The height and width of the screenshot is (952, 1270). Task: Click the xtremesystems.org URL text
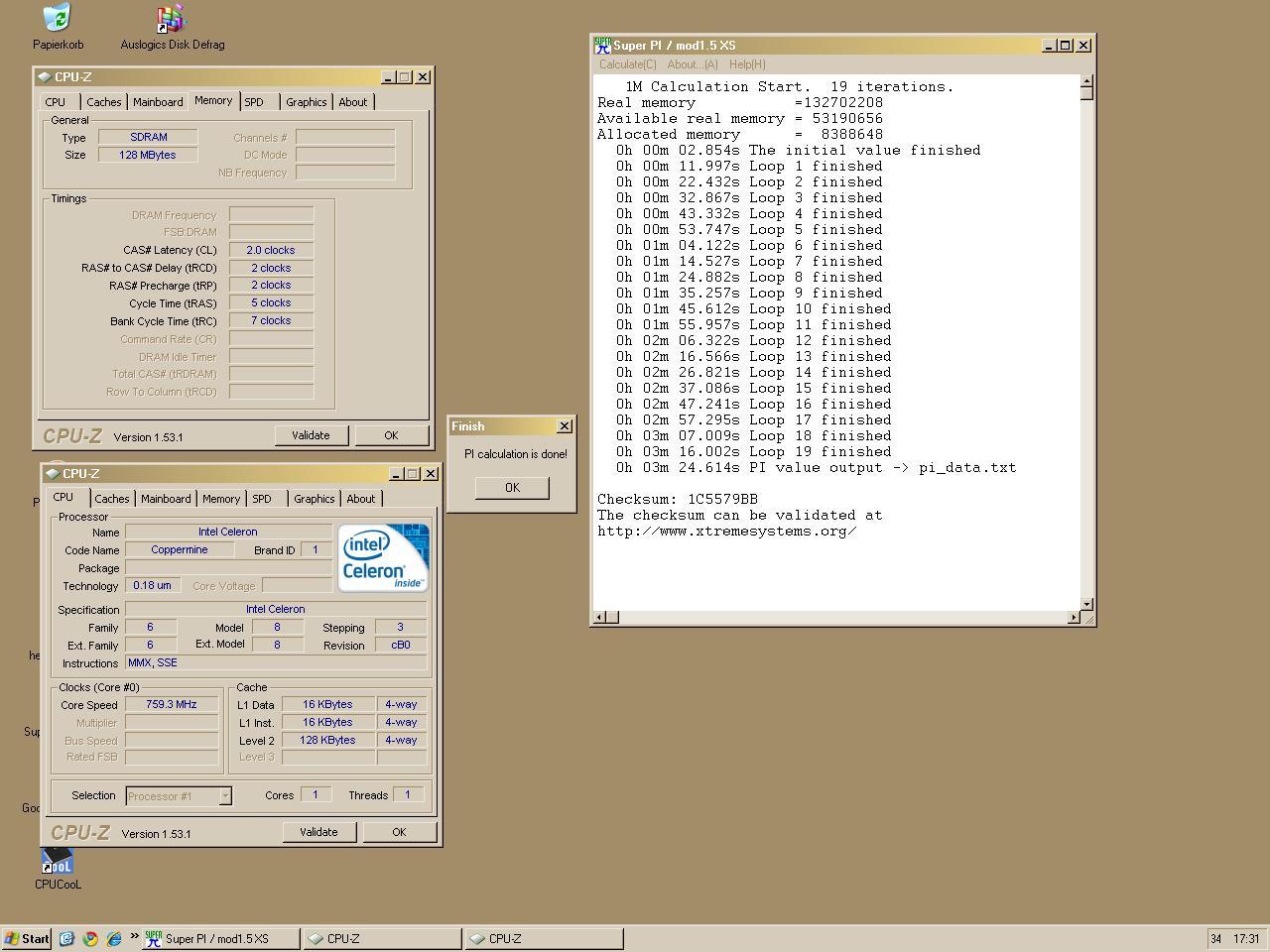[727, 531]
